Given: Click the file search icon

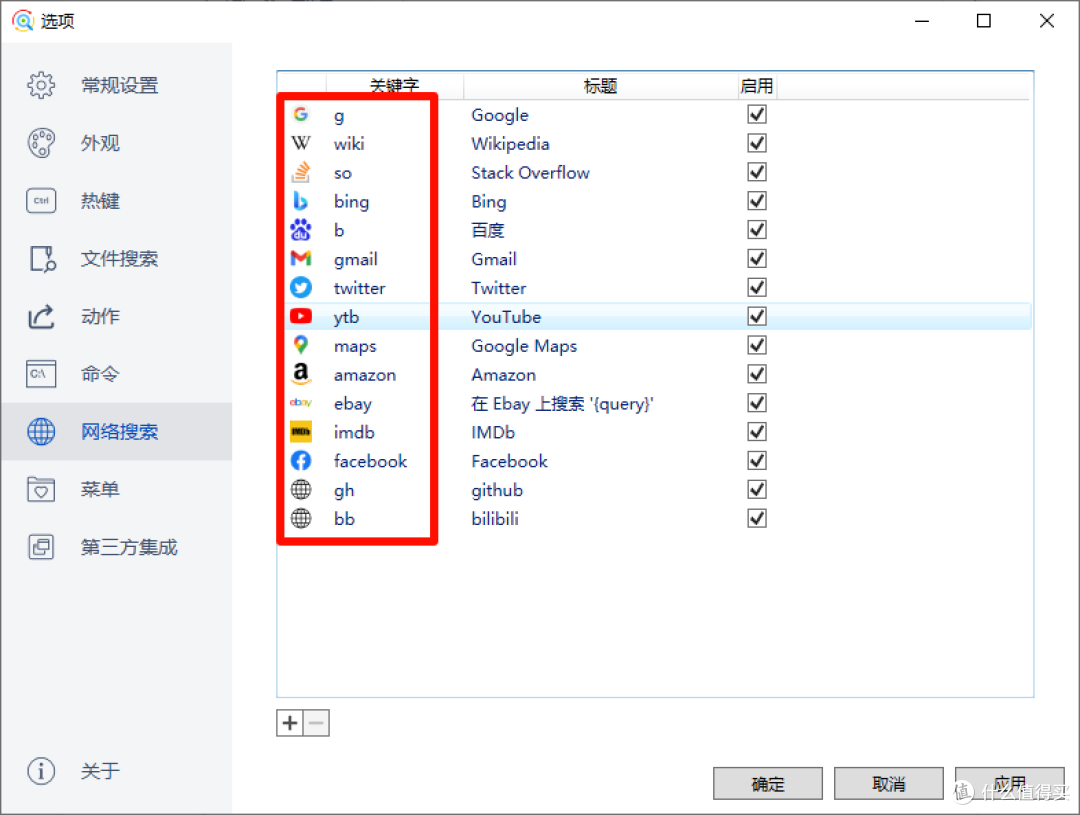Looking at the screenshot, I should click(x=43, y=259).
